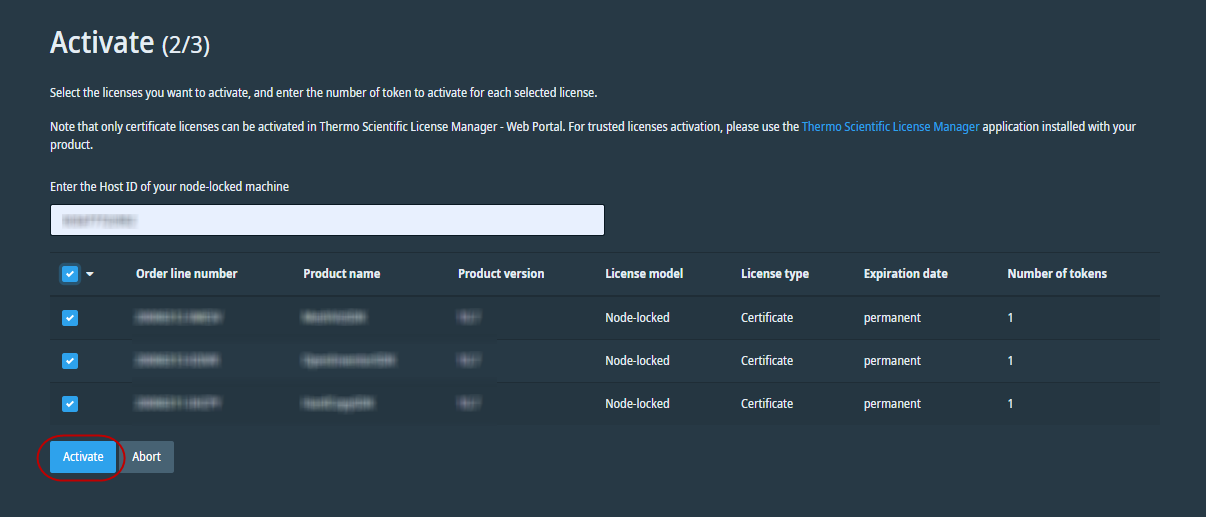Open the Thermo Scientific License Manager link

[x=890, y=127]
